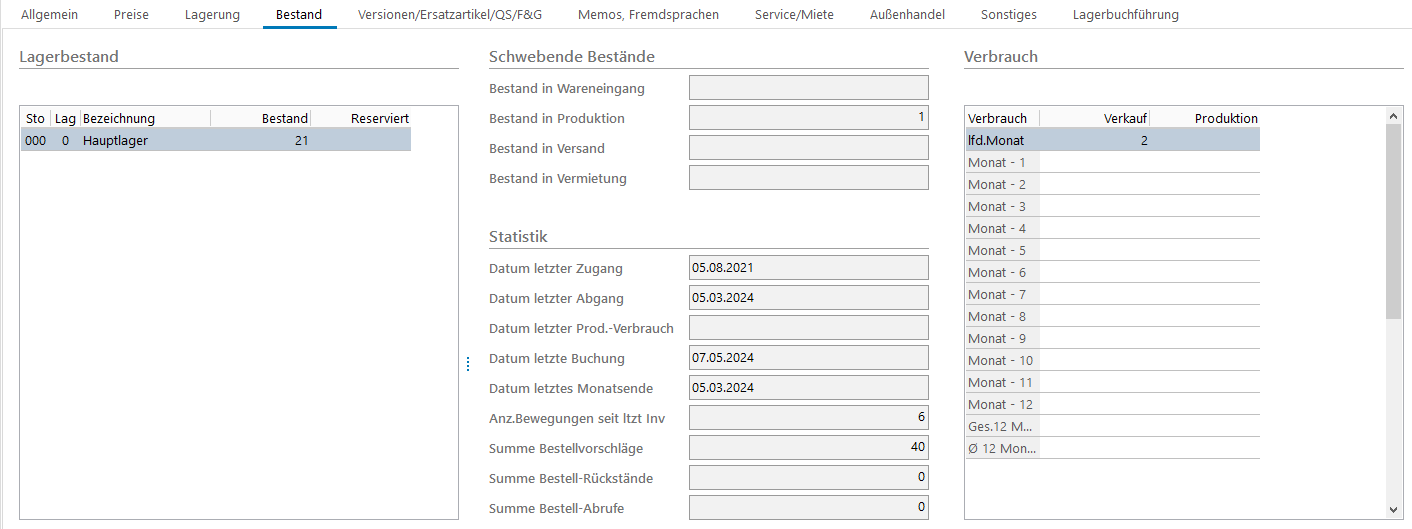Click the Datum letzter Zugang field
This screenshot has width=1412, height=529.
[808, 268]
